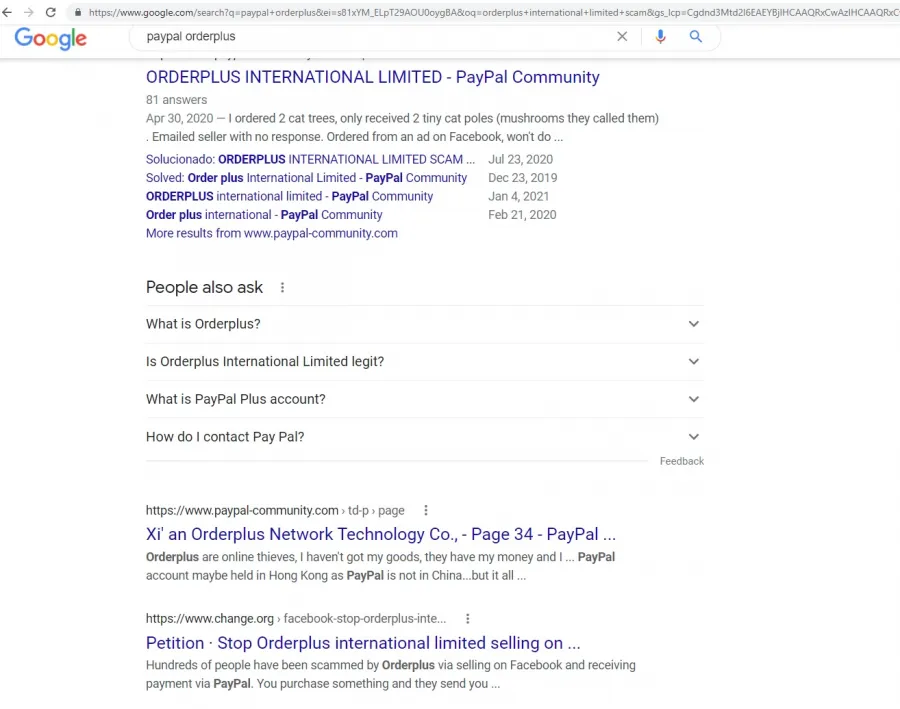Screen dimensions: 900x709
Task: Open 'Order plus international - PayPal Community' link
Action: (264, 215)
